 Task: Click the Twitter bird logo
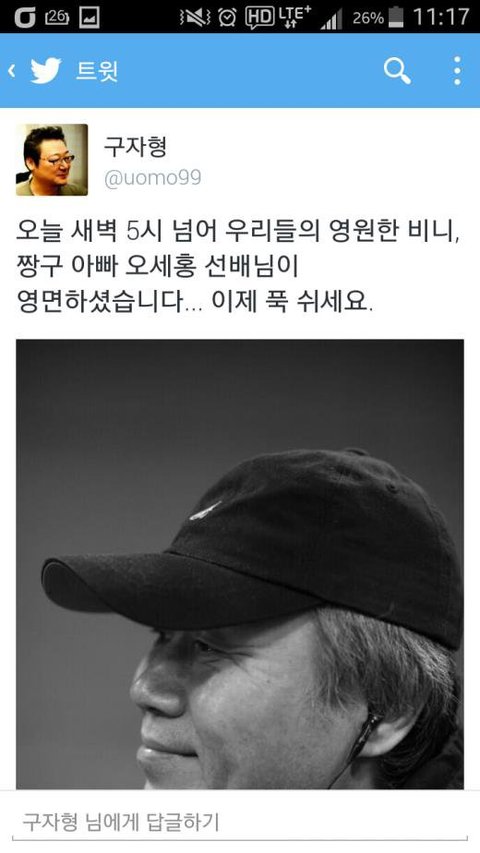46,71
